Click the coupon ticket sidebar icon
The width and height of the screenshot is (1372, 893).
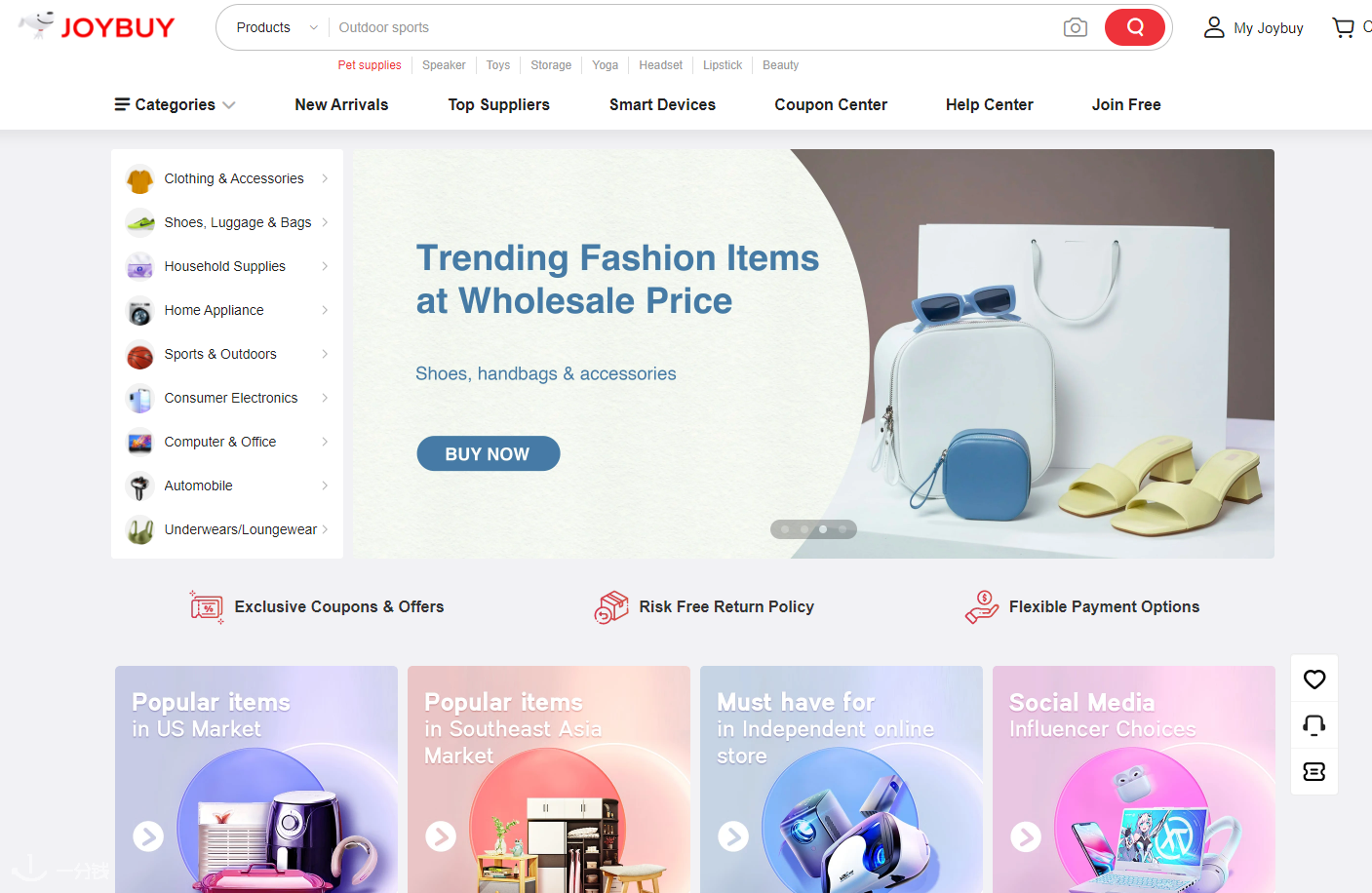pos(1314,771)
